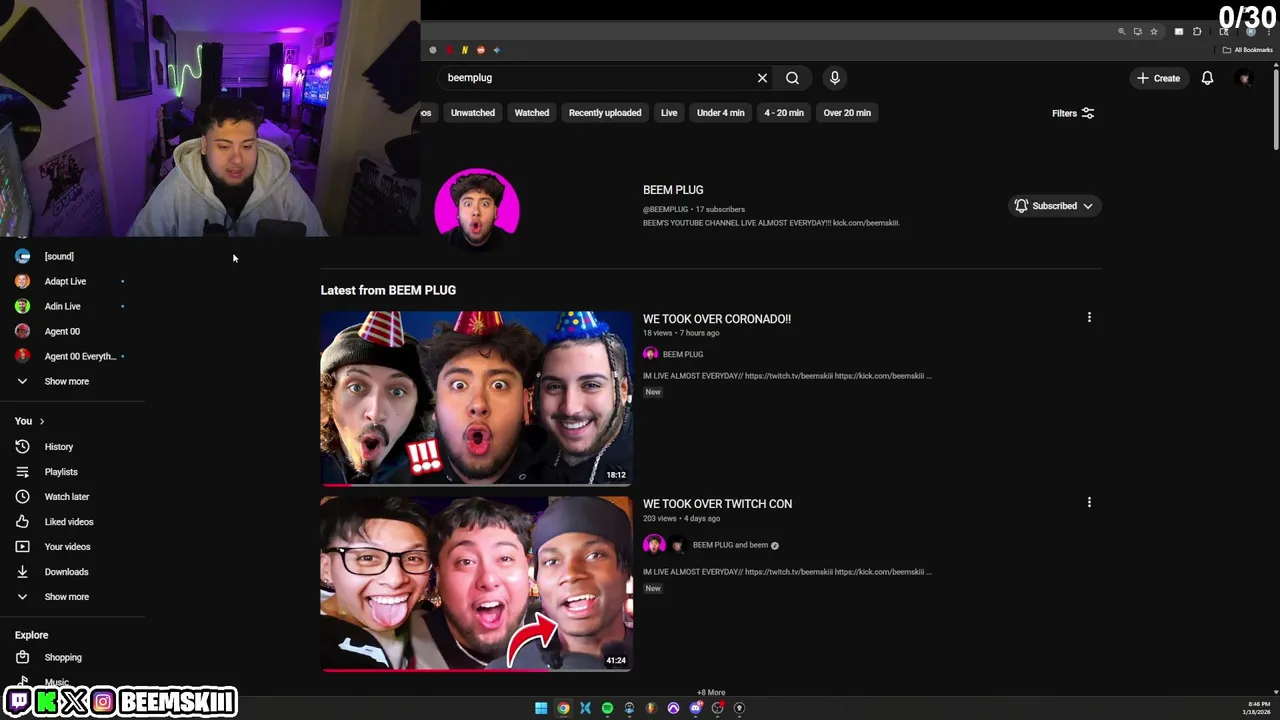The width and height of the screenshot is (1280, 720).
Task: Open the WE TOOK OVER CORONADO!! title
Action: click(716, 319)
